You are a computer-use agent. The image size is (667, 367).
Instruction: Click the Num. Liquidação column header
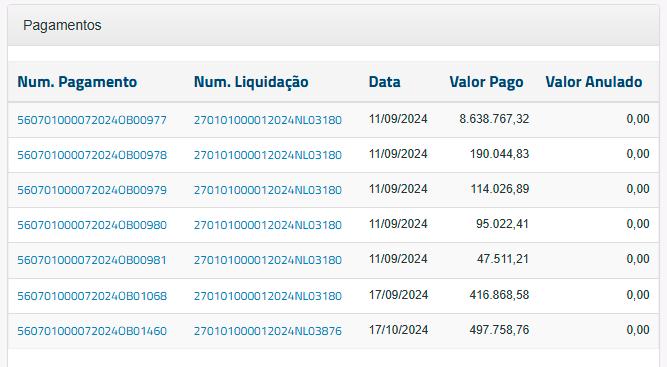click(x=251, y=82)
